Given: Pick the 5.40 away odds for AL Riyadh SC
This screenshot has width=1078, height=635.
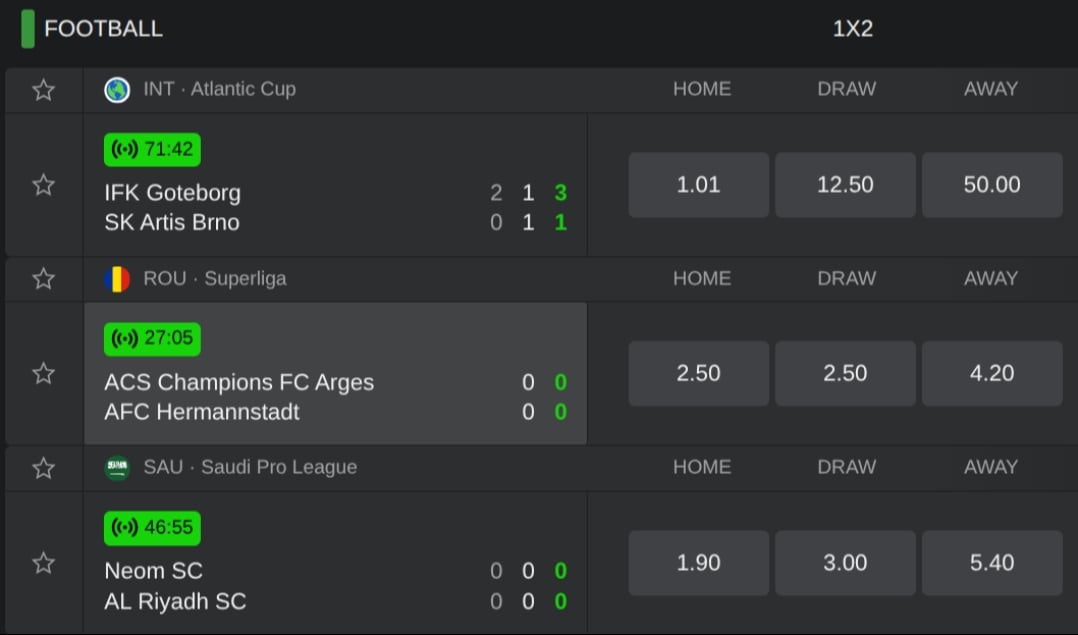Looking at the screenshot, I should click(x=991, y=562).
